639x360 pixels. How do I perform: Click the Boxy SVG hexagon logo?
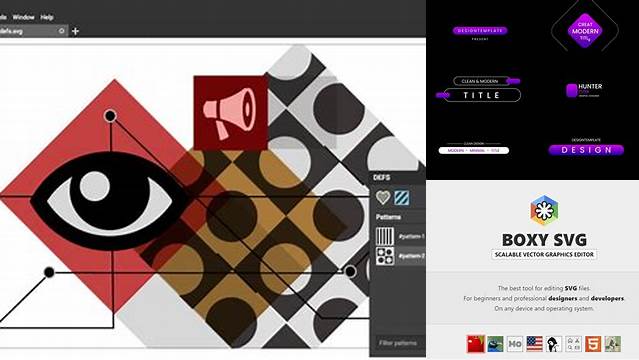click(x=544, y=210)
